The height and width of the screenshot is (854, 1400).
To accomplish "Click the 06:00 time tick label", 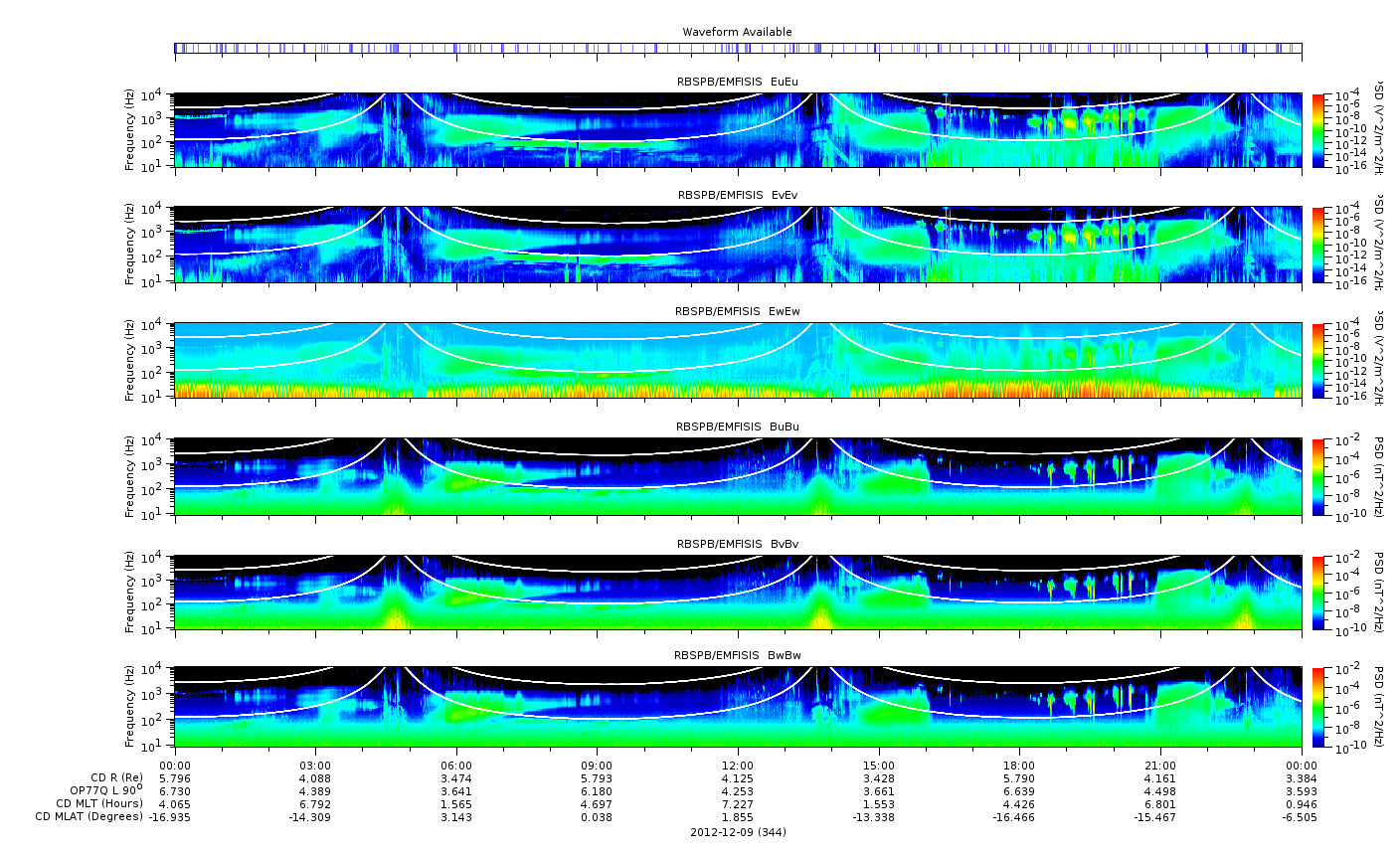I will click(456, 765).
